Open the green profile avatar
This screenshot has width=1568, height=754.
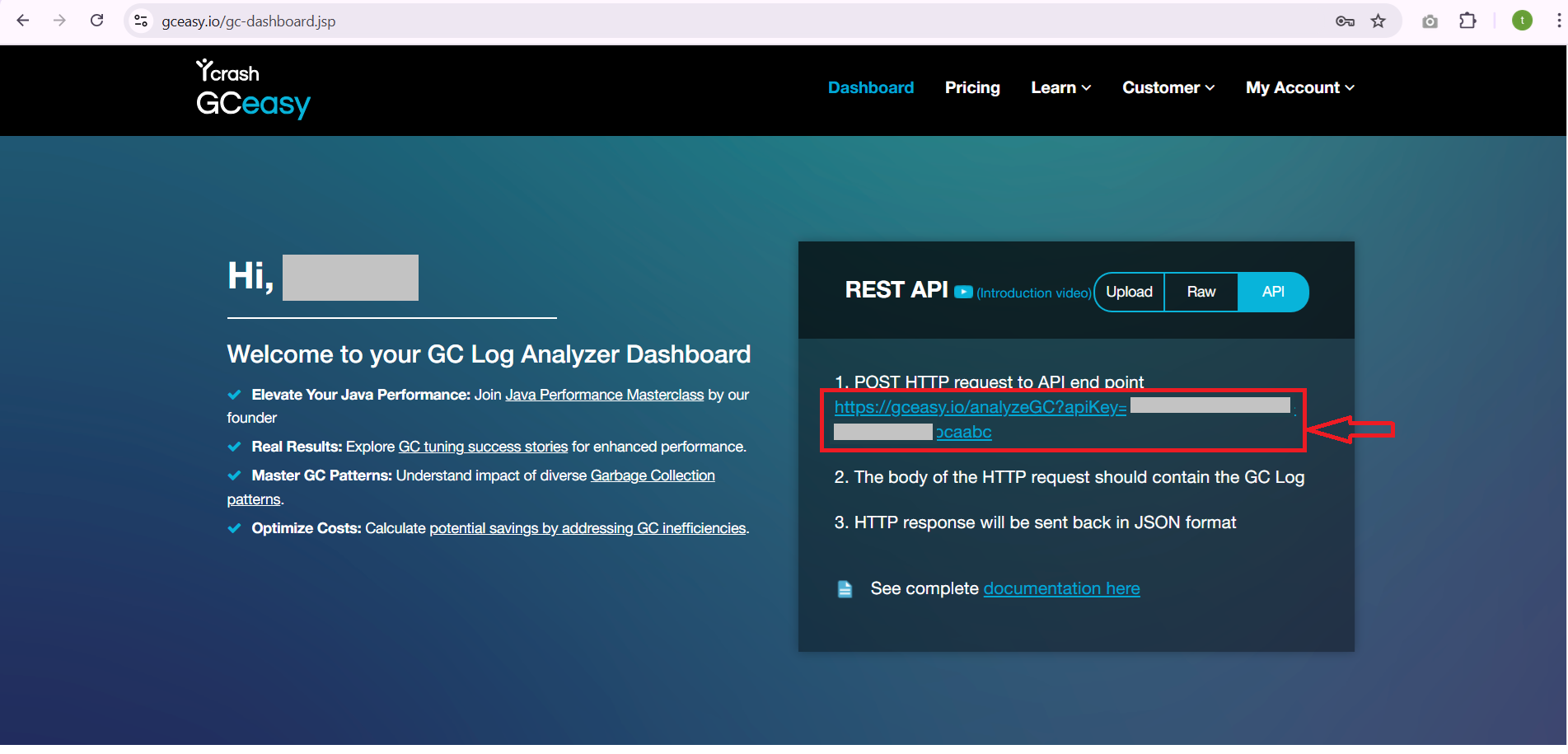(x=1522, y=21)
